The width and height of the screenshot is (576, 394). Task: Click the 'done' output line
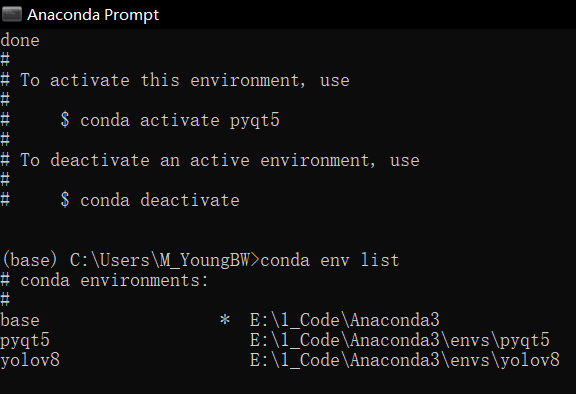[20, 40]
